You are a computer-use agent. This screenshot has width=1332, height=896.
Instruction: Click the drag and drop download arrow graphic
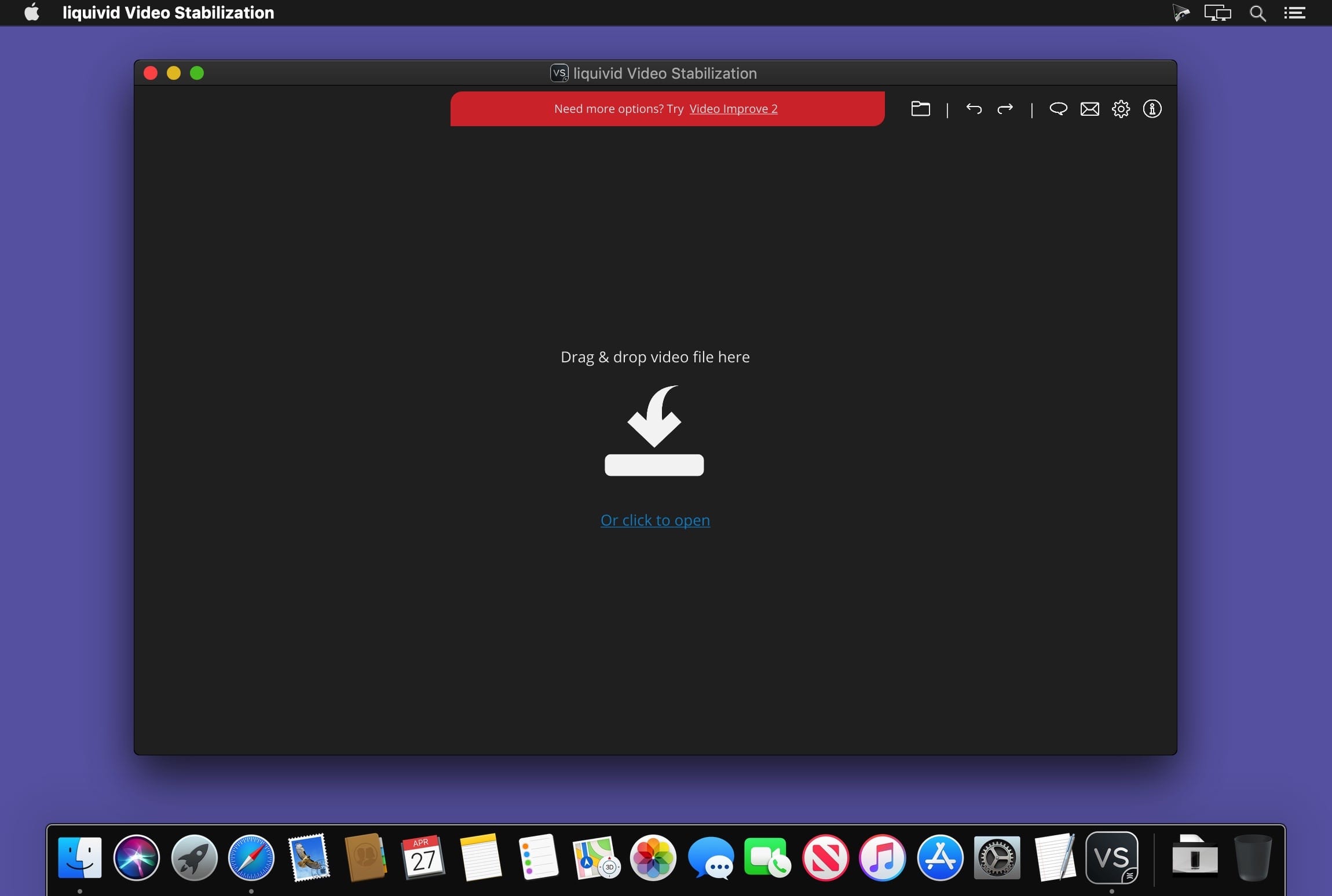[x=654, y=431]
